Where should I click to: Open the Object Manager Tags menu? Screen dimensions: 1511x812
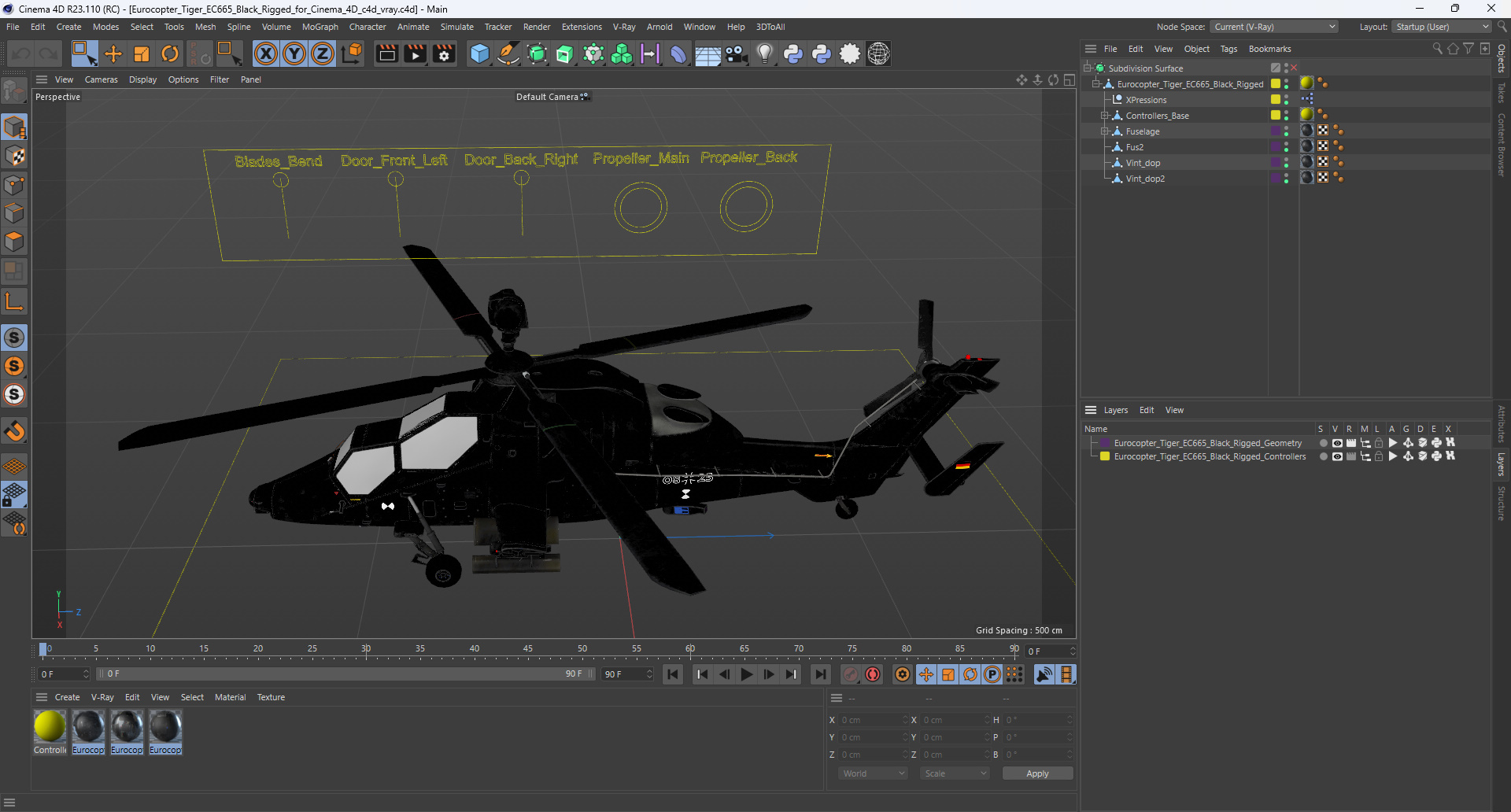point(1228,49)
